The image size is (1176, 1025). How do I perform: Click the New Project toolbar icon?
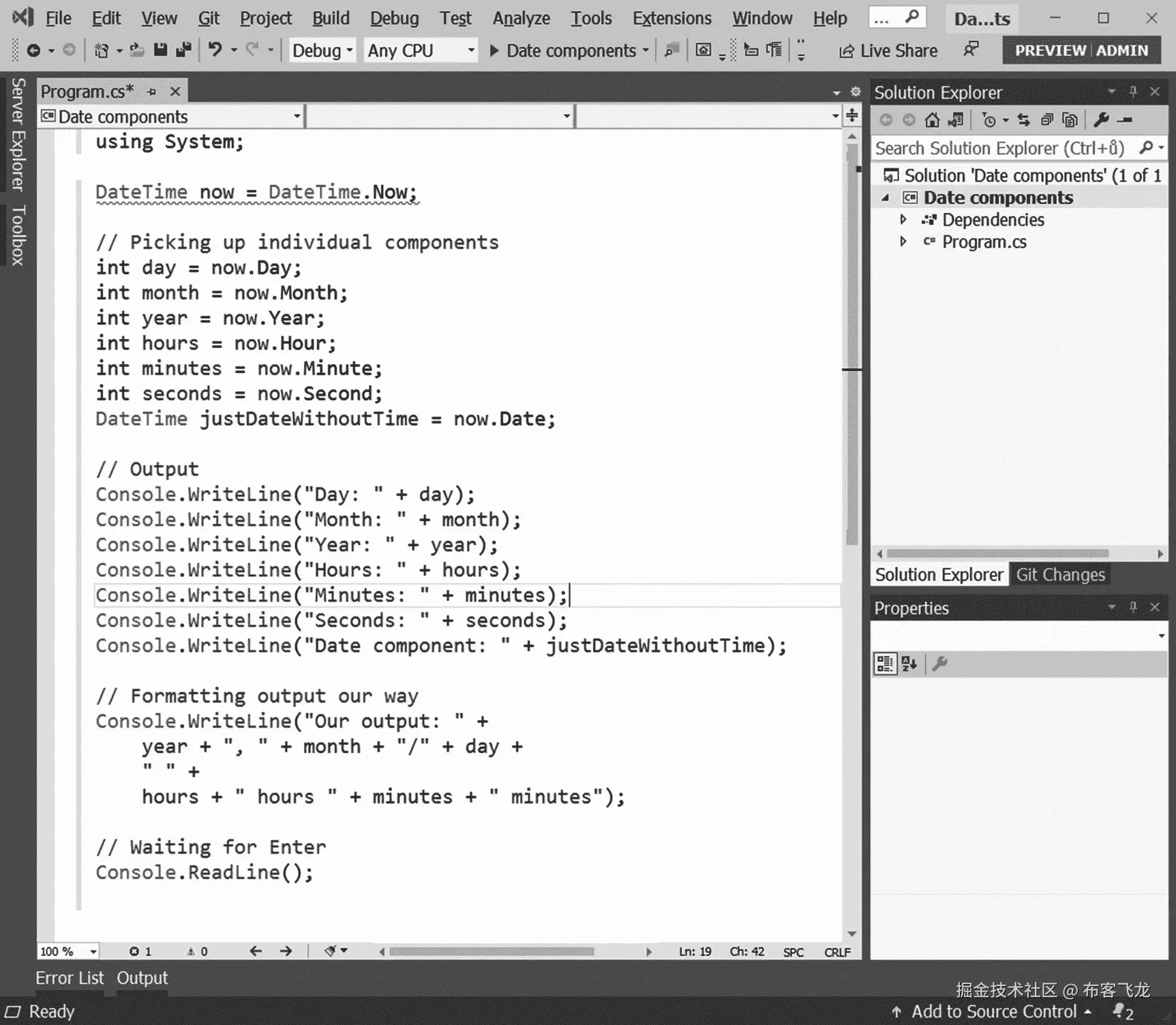click(x=102, y=50)
